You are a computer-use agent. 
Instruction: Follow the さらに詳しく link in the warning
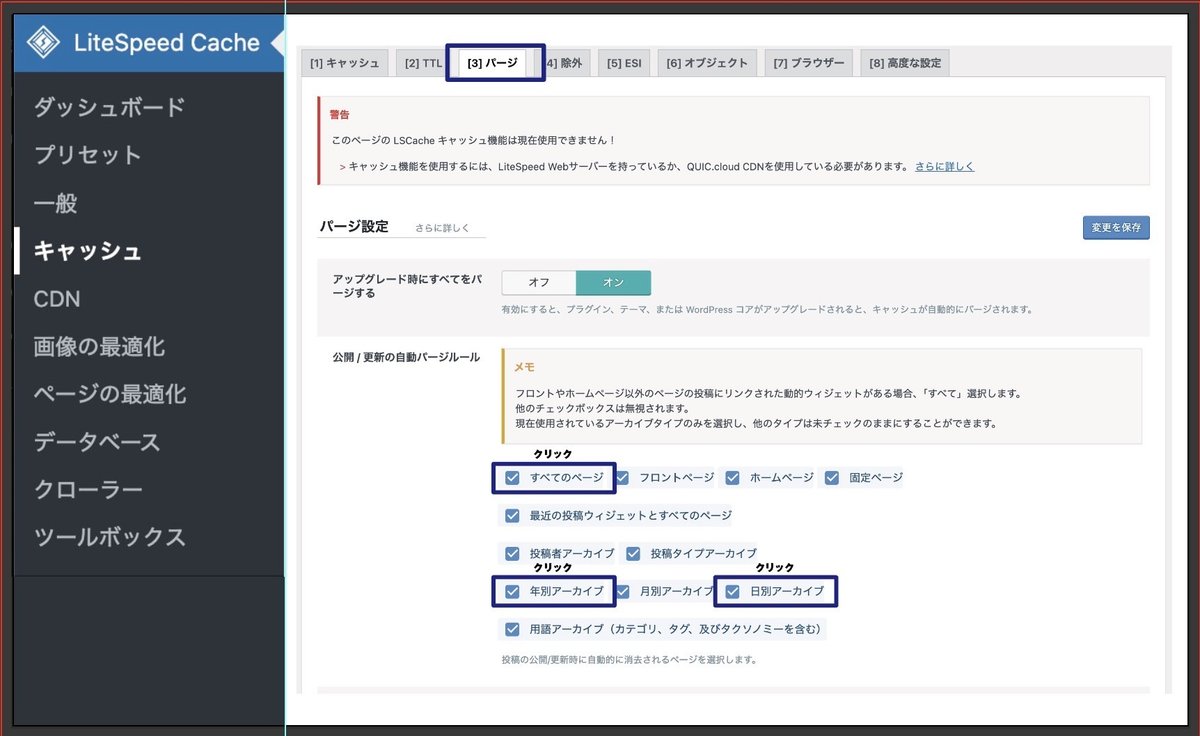coord(944,166)
